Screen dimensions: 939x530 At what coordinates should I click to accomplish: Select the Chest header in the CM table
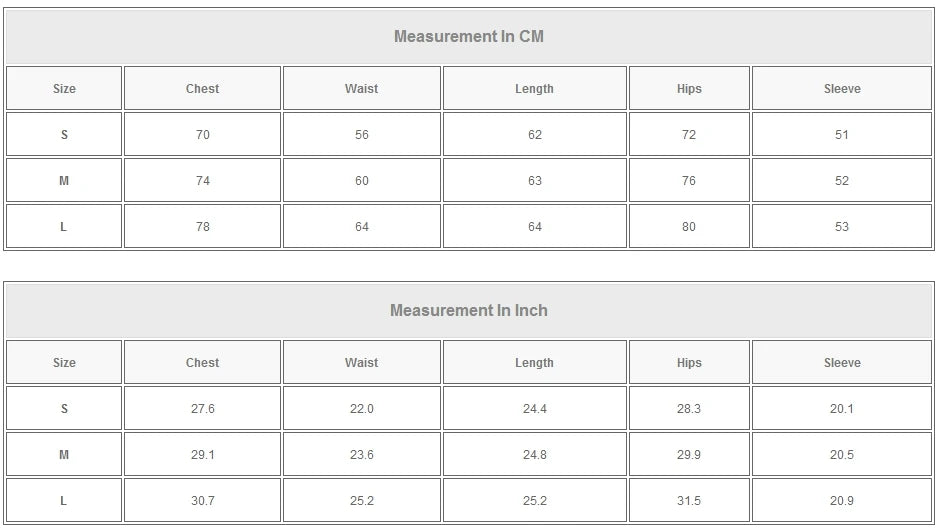[202, 89]
